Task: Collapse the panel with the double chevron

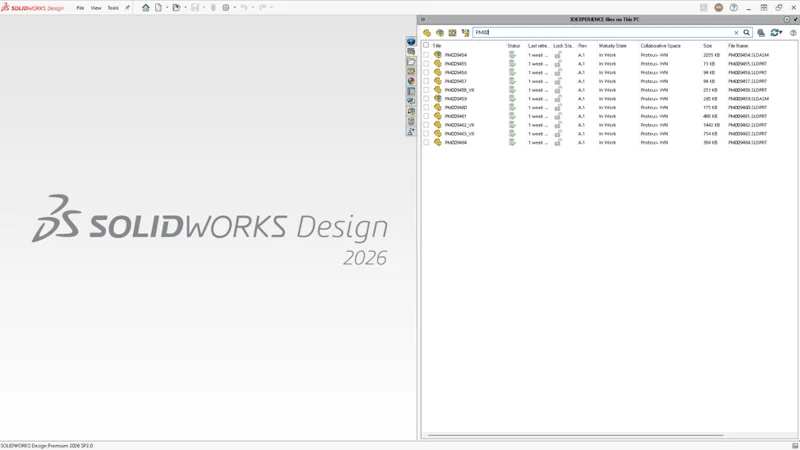Action: [x=423, y=19]
